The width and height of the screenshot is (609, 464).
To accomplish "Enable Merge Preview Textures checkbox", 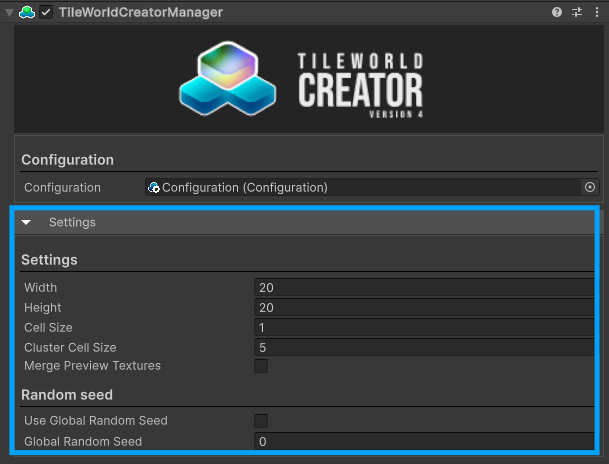I will 261,366.
